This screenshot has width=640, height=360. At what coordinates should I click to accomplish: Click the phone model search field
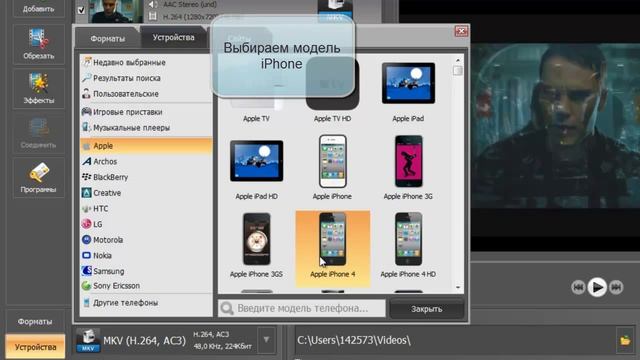tap(302, 308)
